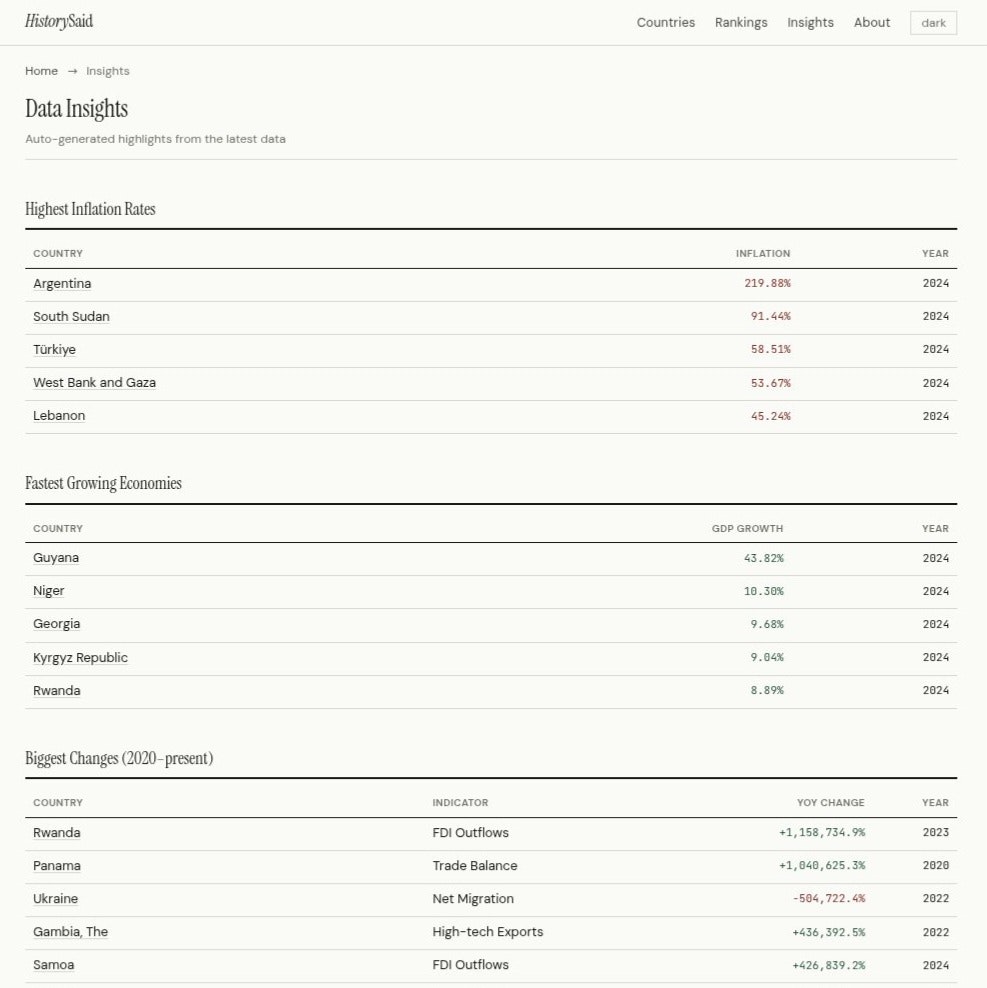Open Samoa's FDI Outflows record
The width and height of the screenshot is (987, 988).
[53, 964]
